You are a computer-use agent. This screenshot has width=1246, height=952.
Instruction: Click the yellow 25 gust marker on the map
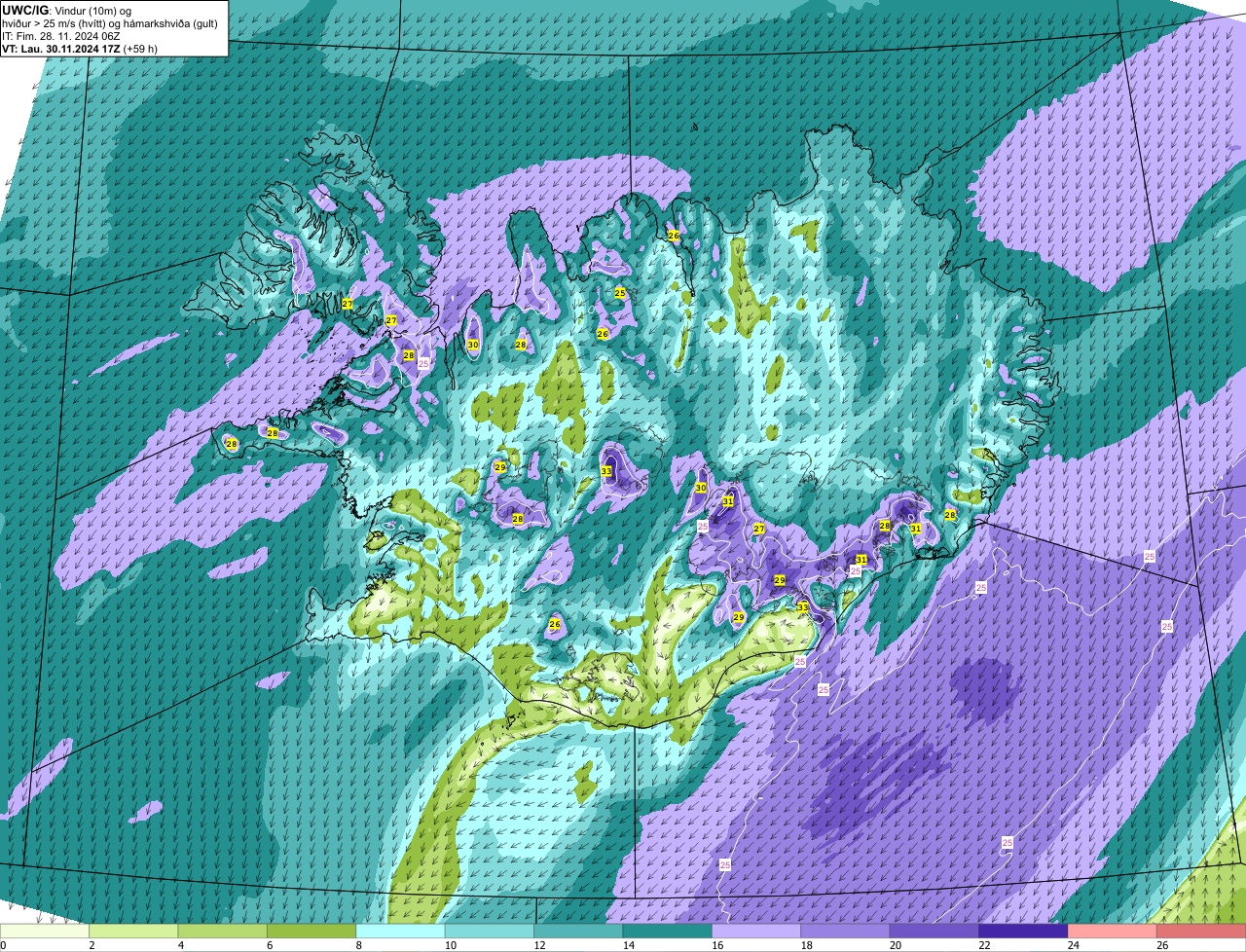[620, 293]
